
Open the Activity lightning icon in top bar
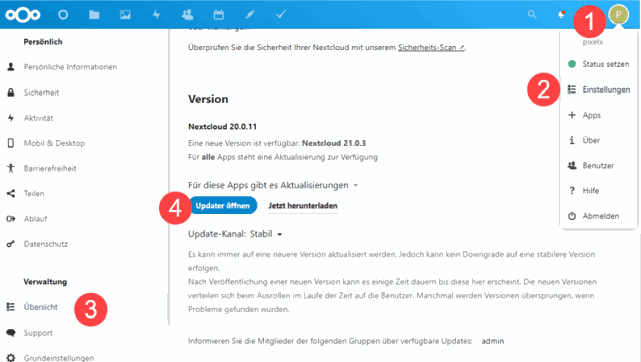tap(156, 15)
